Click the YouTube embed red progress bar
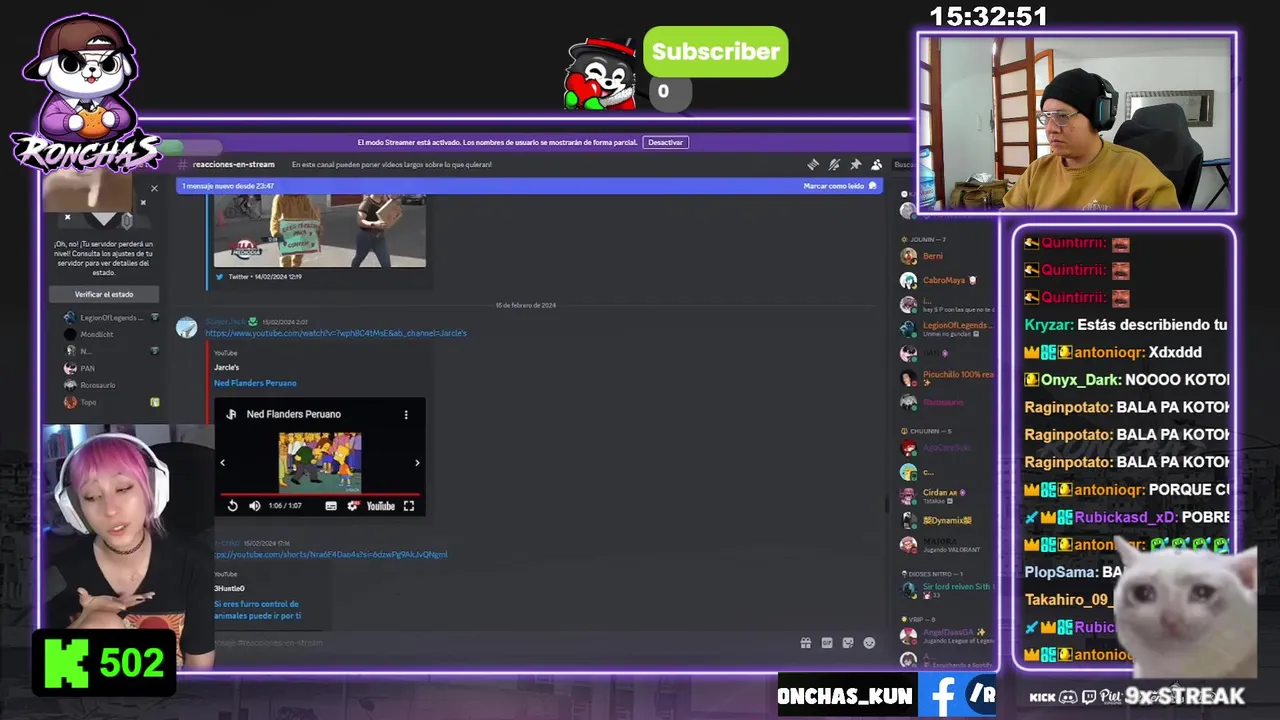Viewport: 1280px width, 720px height. [319, 495]
